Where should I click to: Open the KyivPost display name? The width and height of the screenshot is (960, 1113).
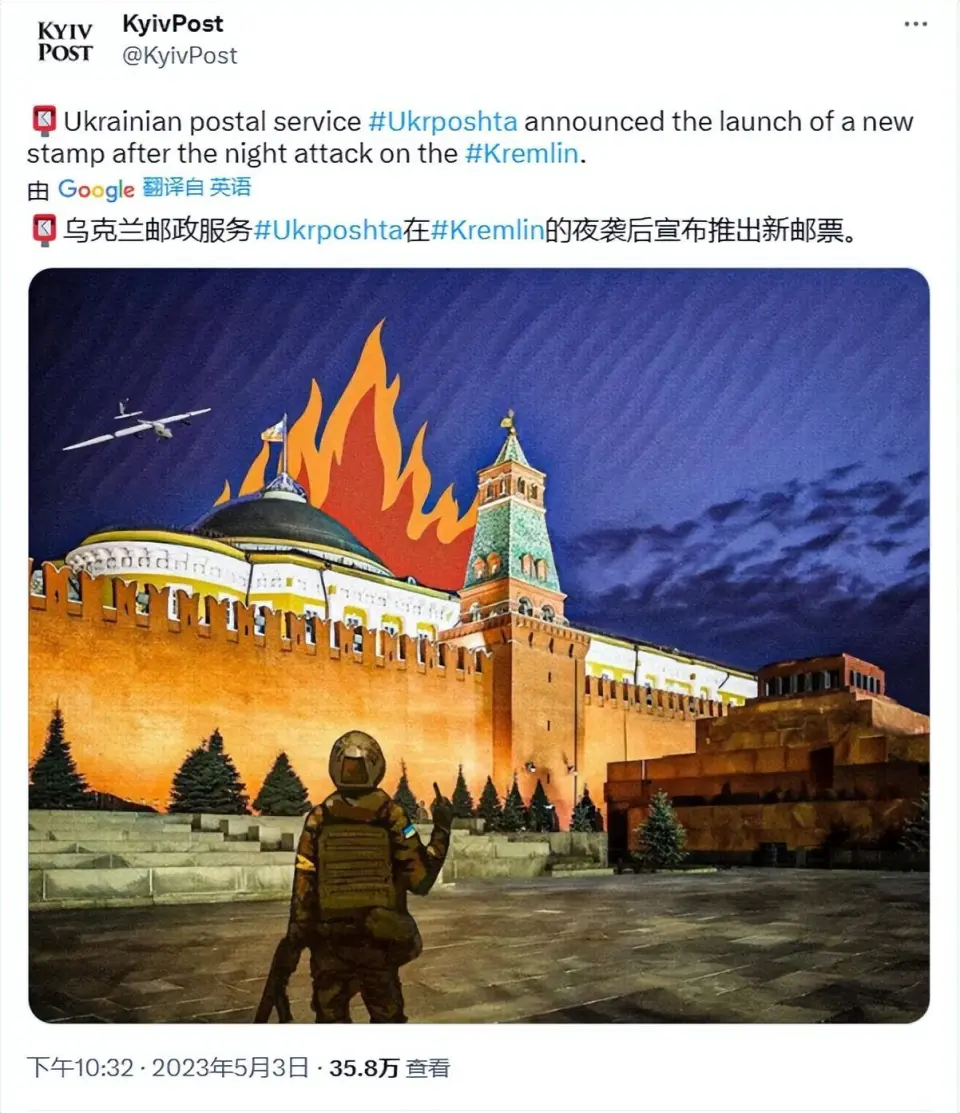(173, 23)
